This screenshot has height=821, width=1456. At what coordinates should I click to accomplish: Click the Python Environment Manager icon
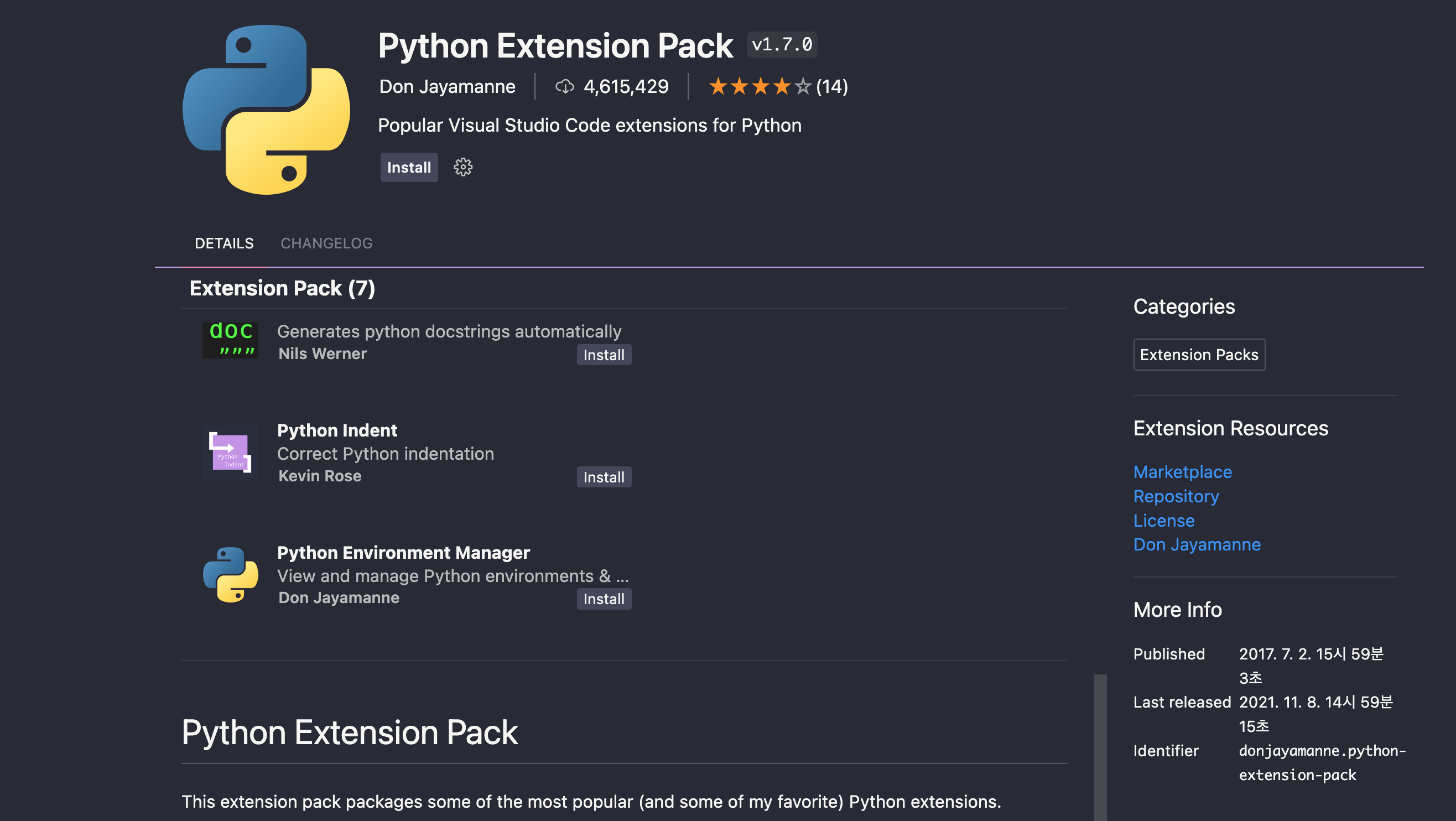(231, 574)
